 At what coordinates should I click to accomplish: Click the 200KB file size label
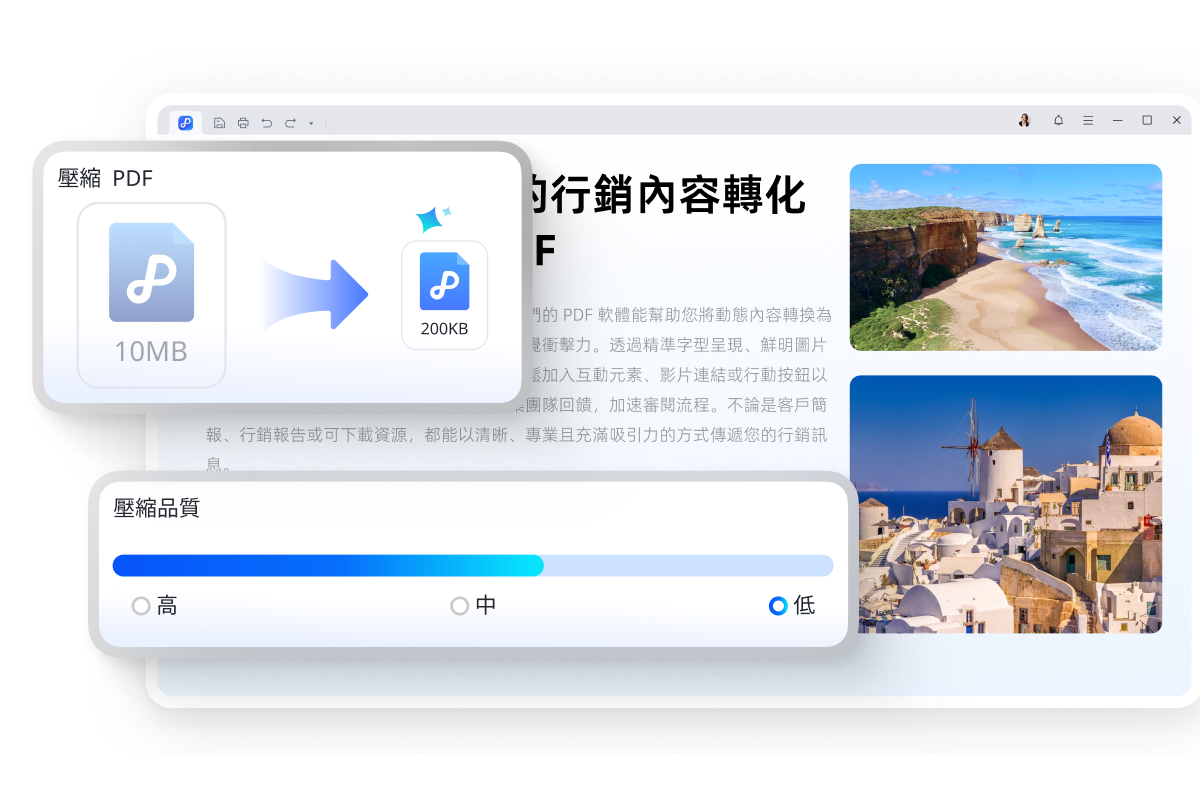(445, 330)
